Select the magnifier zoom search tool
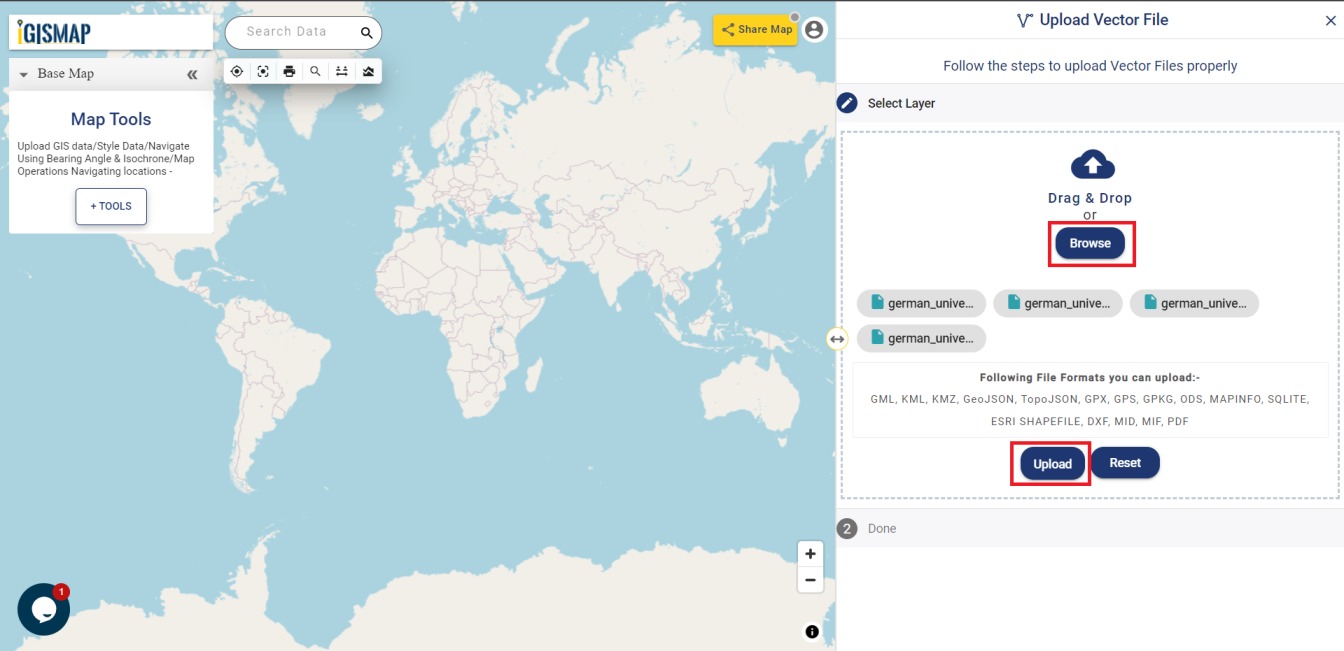This screenshot has width=1344, height=651. tap(315, 71)
